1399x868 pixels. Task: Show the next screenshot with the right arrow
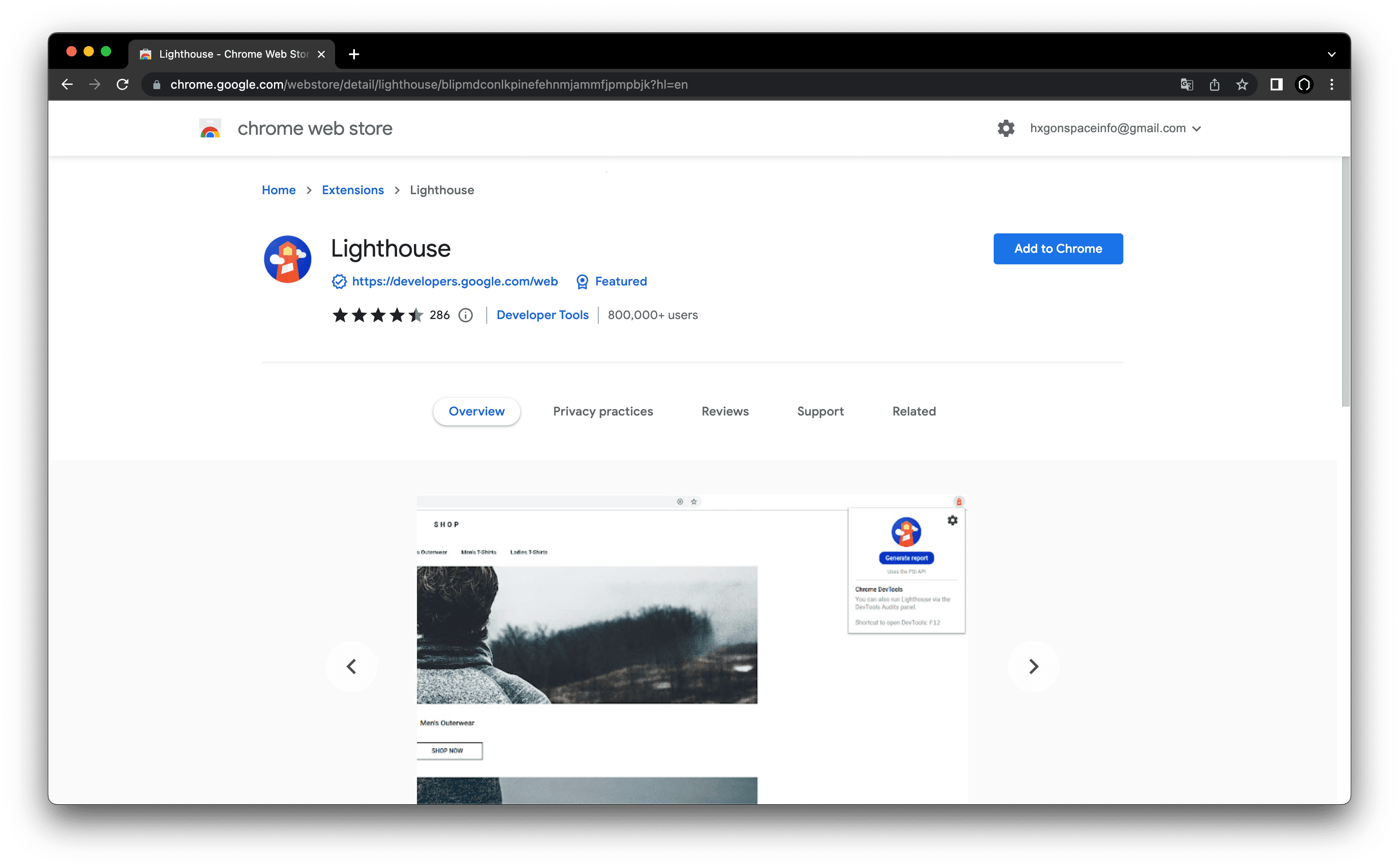coord(1033,666)
